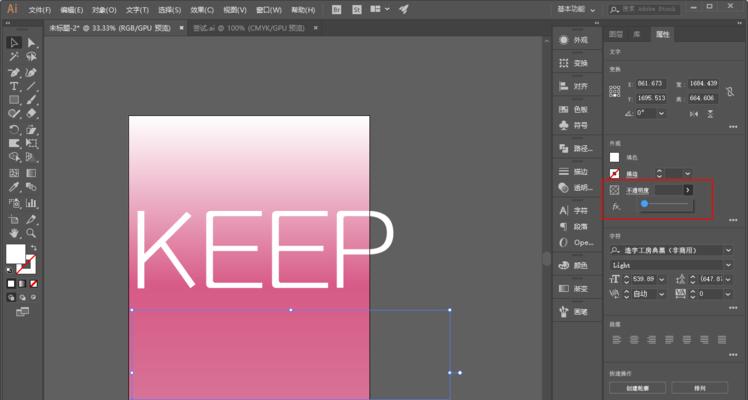Select the Zoom tool
The image size is (748, 400).
coord(31,233)
